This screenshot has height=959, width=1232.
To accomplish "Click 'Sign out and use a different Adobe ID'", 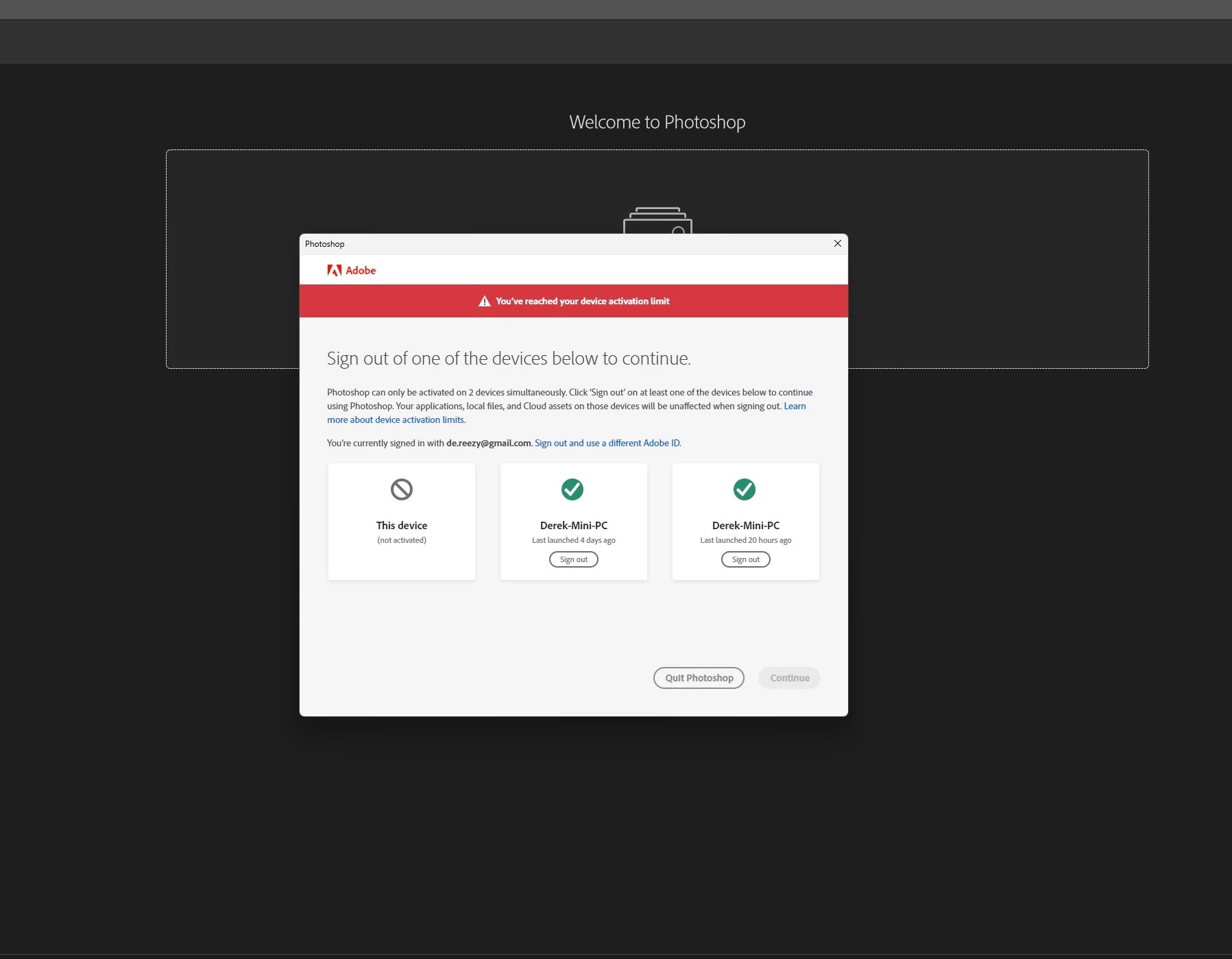I will [607, 443].
